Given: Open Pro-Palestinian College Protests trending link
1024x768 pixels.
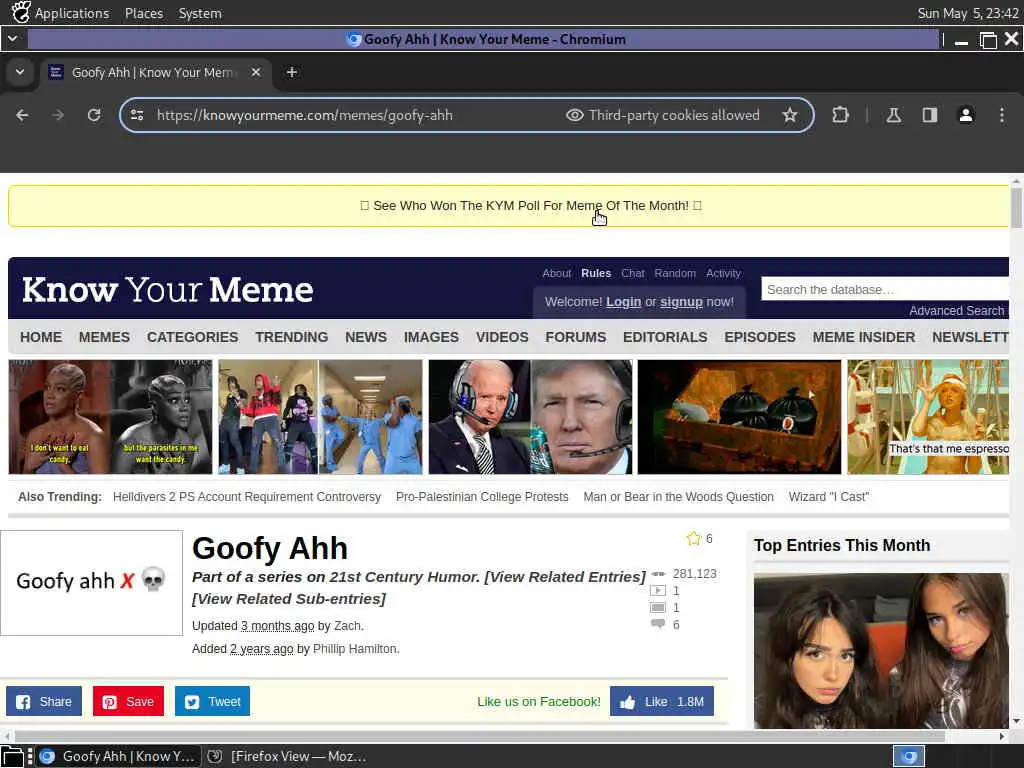Looking at the screenshot, I should point(482,497).
